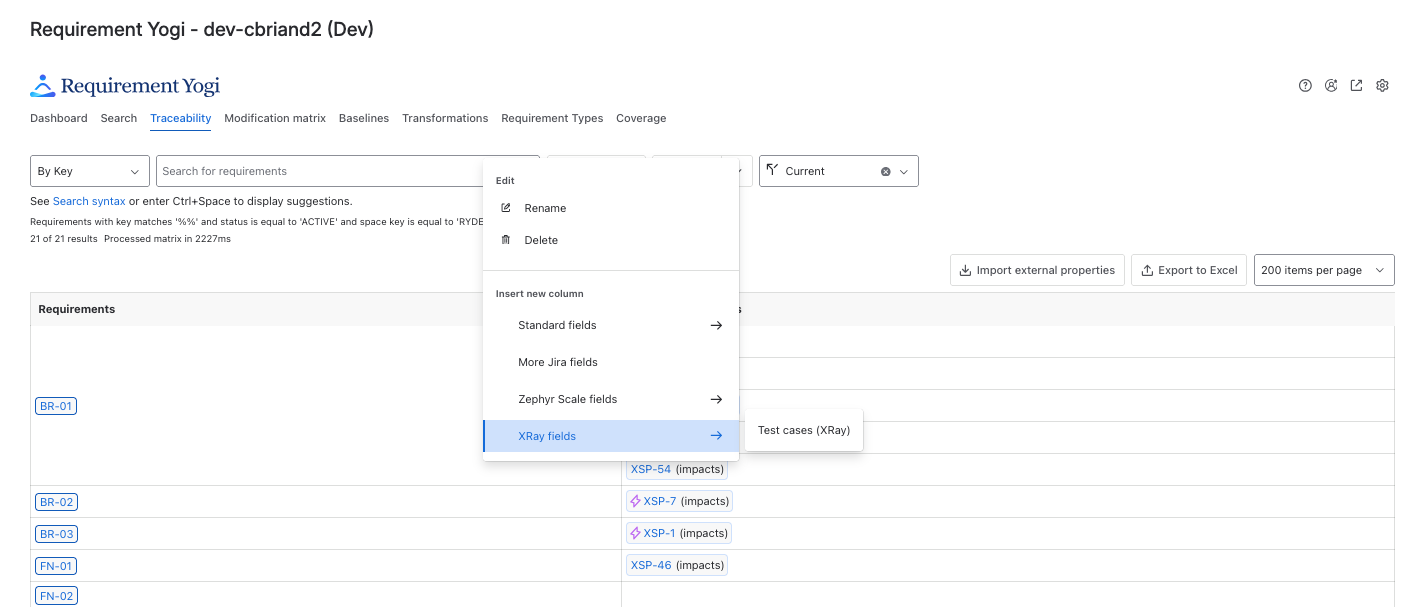Select the highlighted XRay fields entry
Viewport: 1404px width, 607px height.
tap(611, 436)
